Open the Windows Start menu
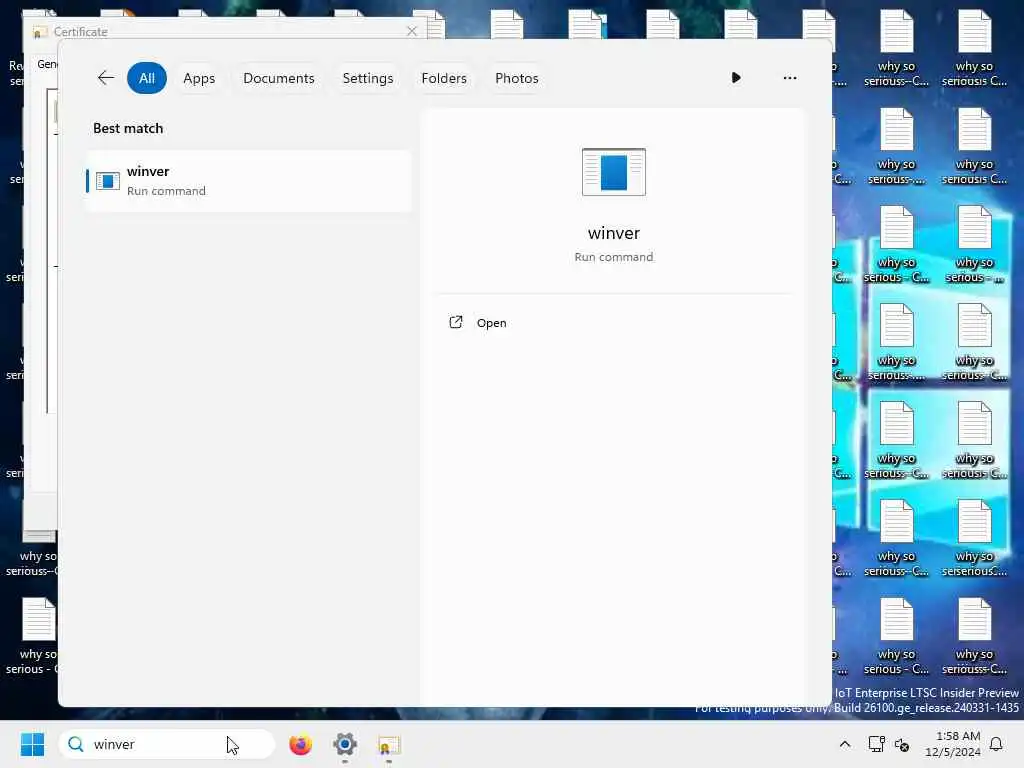Image resolution: width=1024 pixels, height=768 pixels. 33,744
